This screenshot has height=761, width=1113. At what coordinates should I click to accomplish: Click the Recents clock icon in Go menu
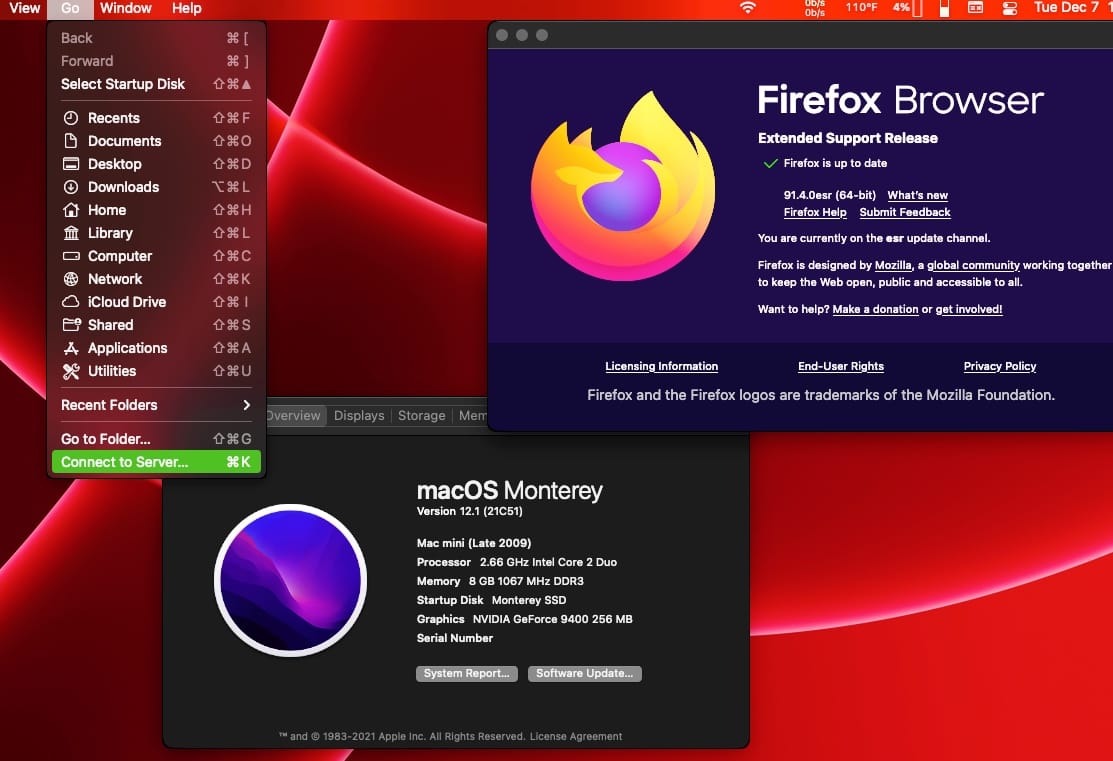[71, 118]
